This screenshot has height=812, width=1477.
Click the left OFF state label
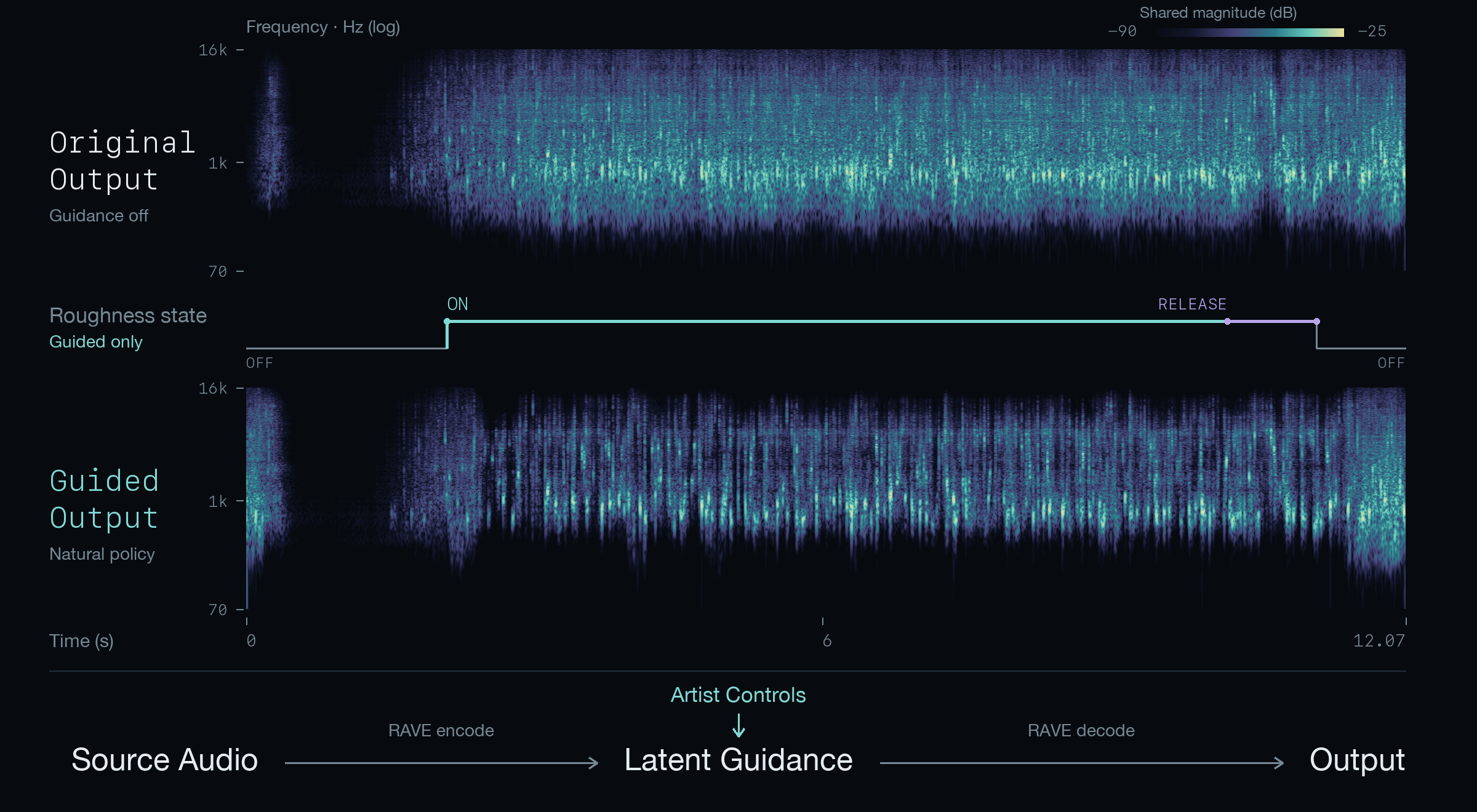tap(259, 363)
